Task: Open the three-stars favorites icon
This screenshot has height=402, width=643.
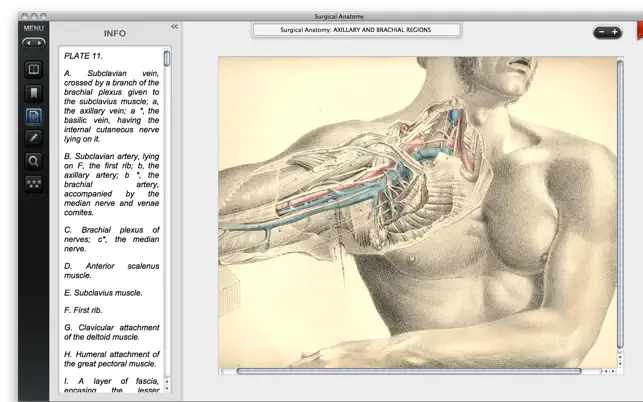Action: click(34, 183)
